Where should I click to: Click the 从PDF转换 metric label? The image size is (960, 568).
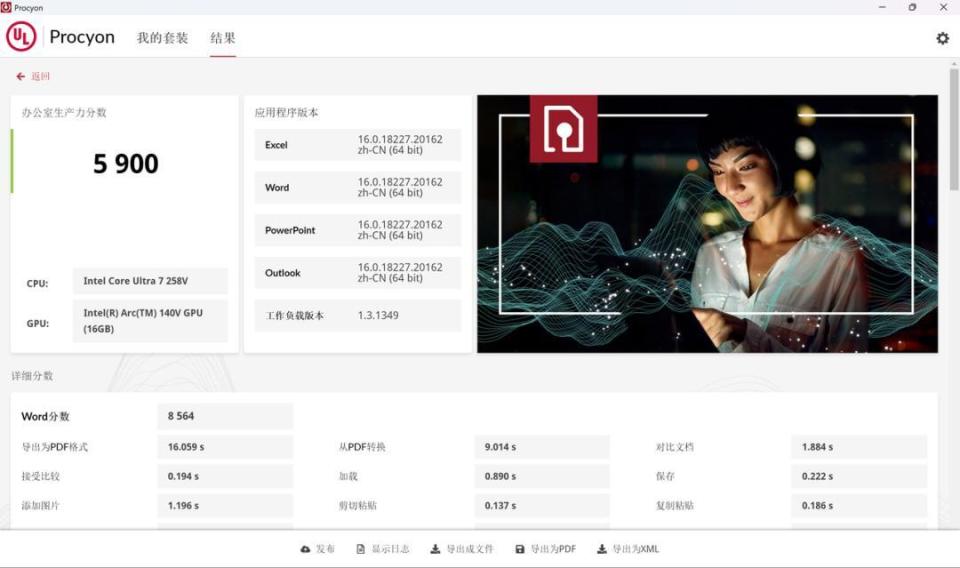coord(362,447)
